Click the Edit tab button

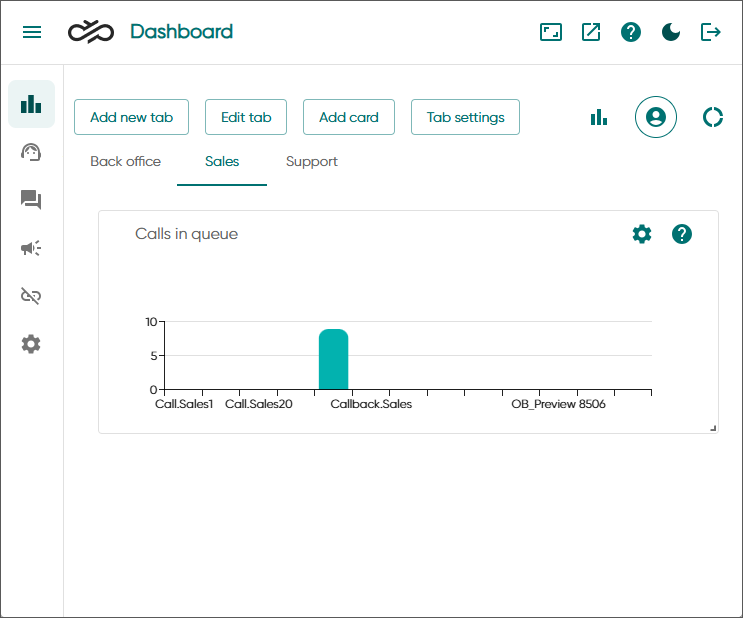click(x=246, y=117)
